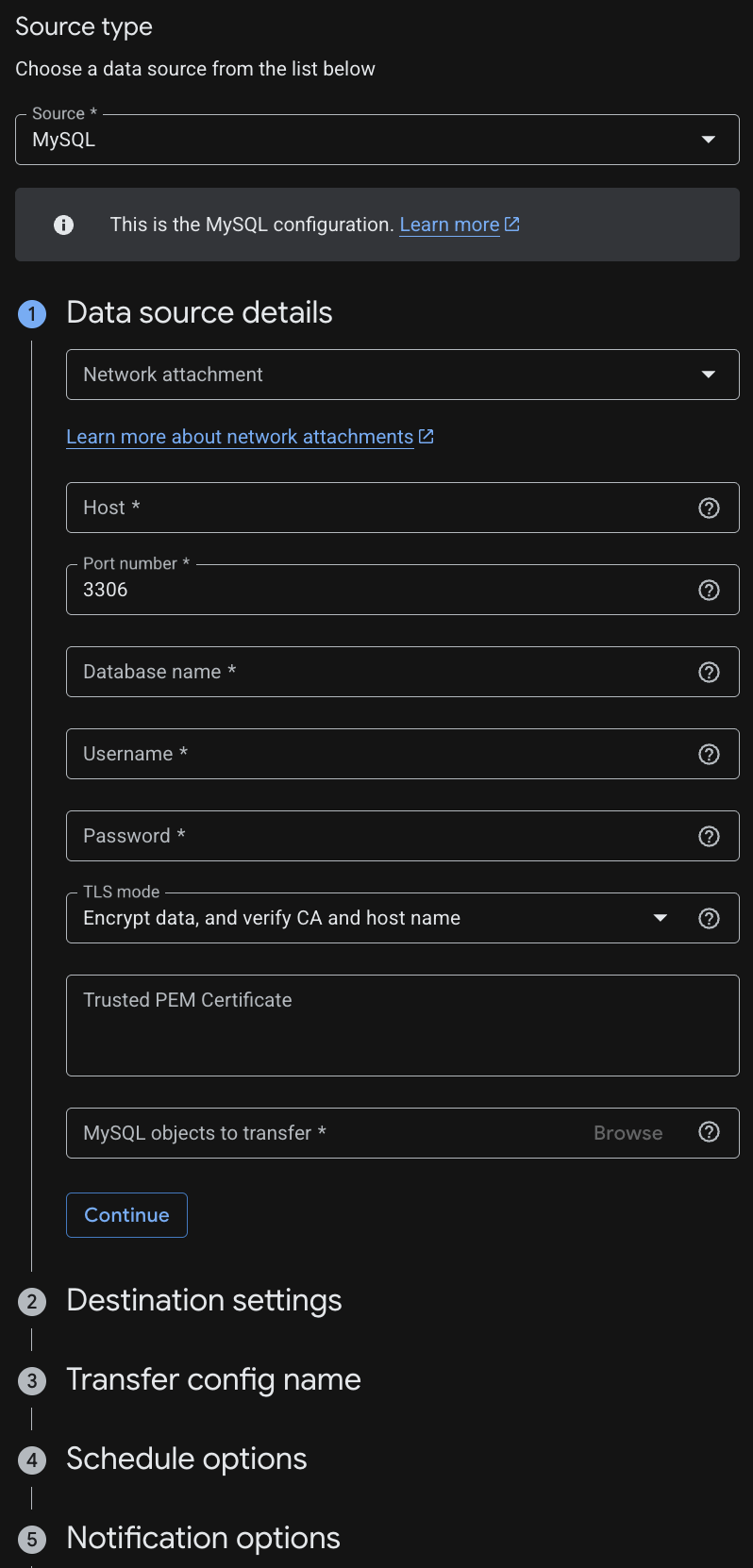Open the Password field help tooltip
The height and width of the screenshot is (1568, 753).
[709, 836]
